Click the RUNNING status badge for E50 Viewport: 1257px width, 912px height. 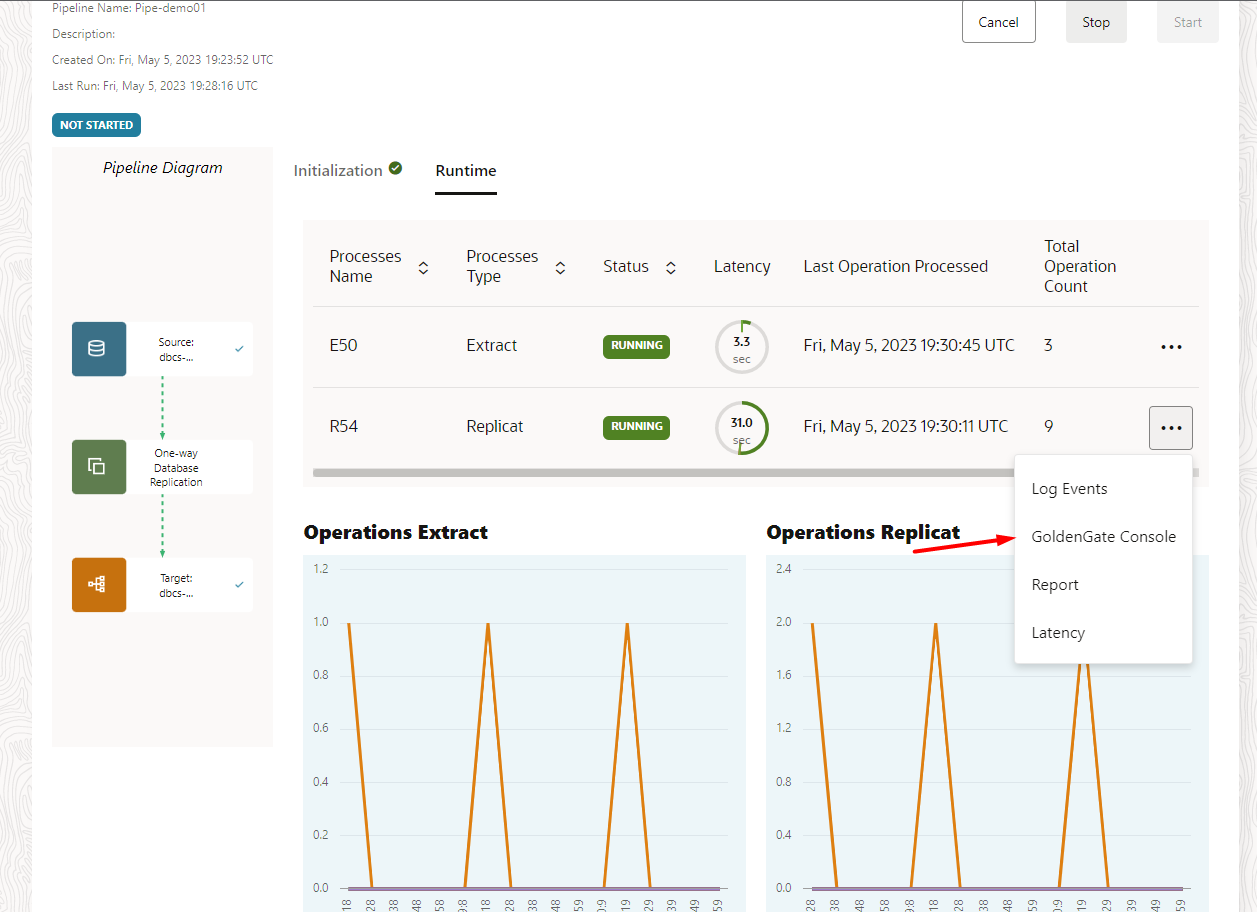(x=636, y=346)
